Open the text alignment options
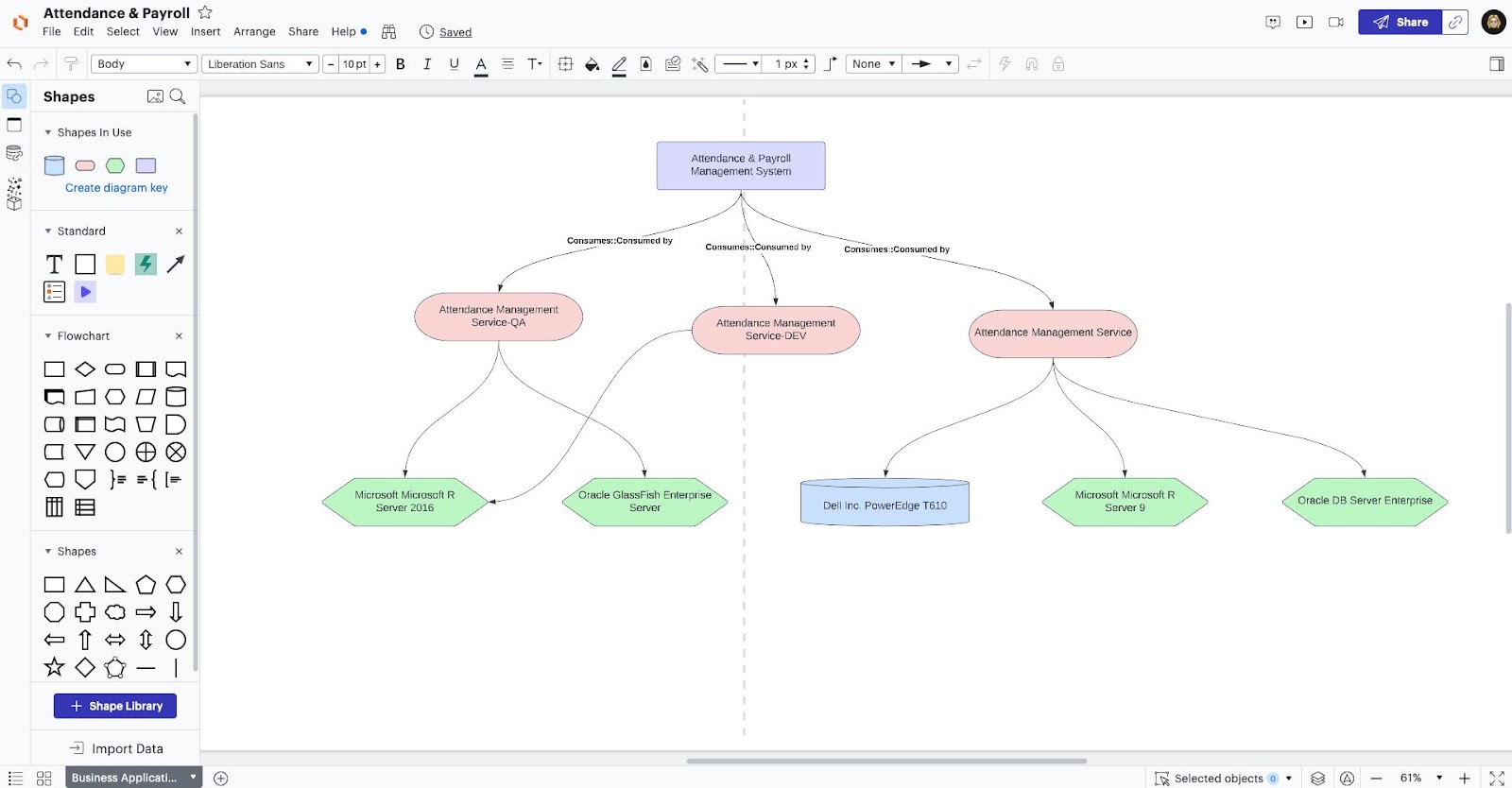Image resolution: width=1512 pixels, height=788 pixels. (507, 64)
